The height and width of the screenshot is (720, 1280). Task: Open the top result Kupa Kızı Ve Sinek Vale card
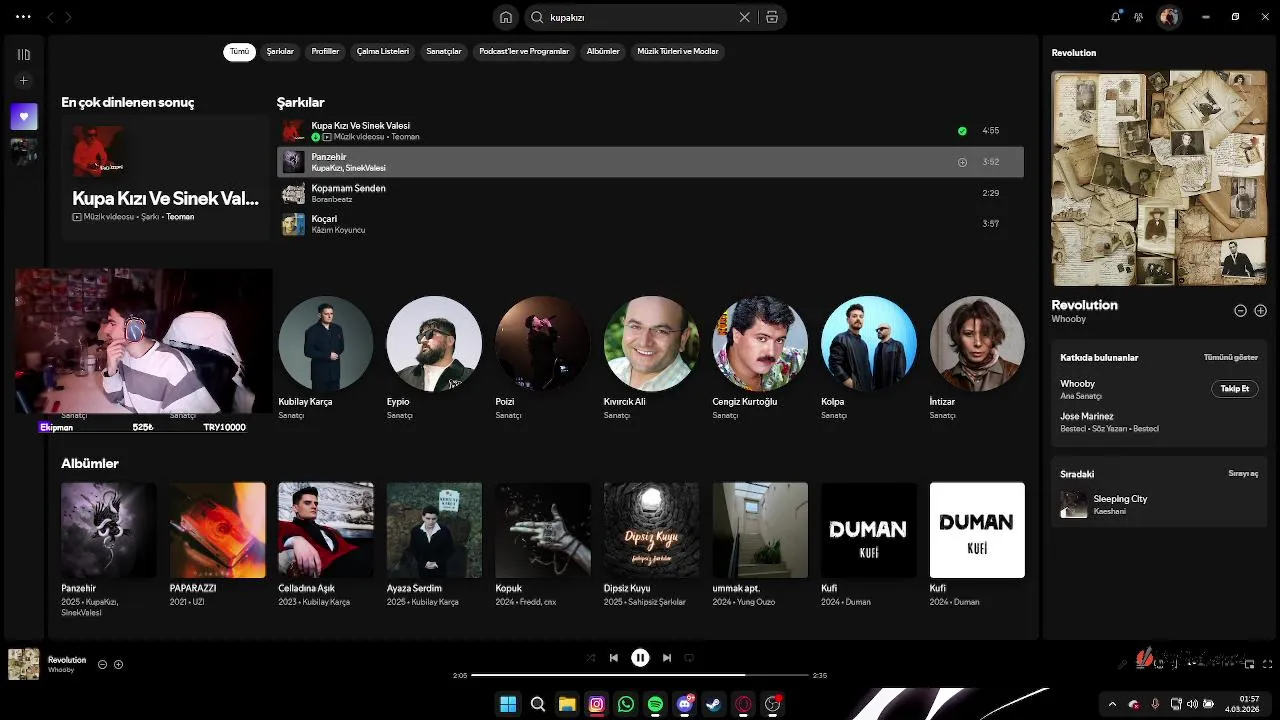pyautogui.click(x=165, y=178)
